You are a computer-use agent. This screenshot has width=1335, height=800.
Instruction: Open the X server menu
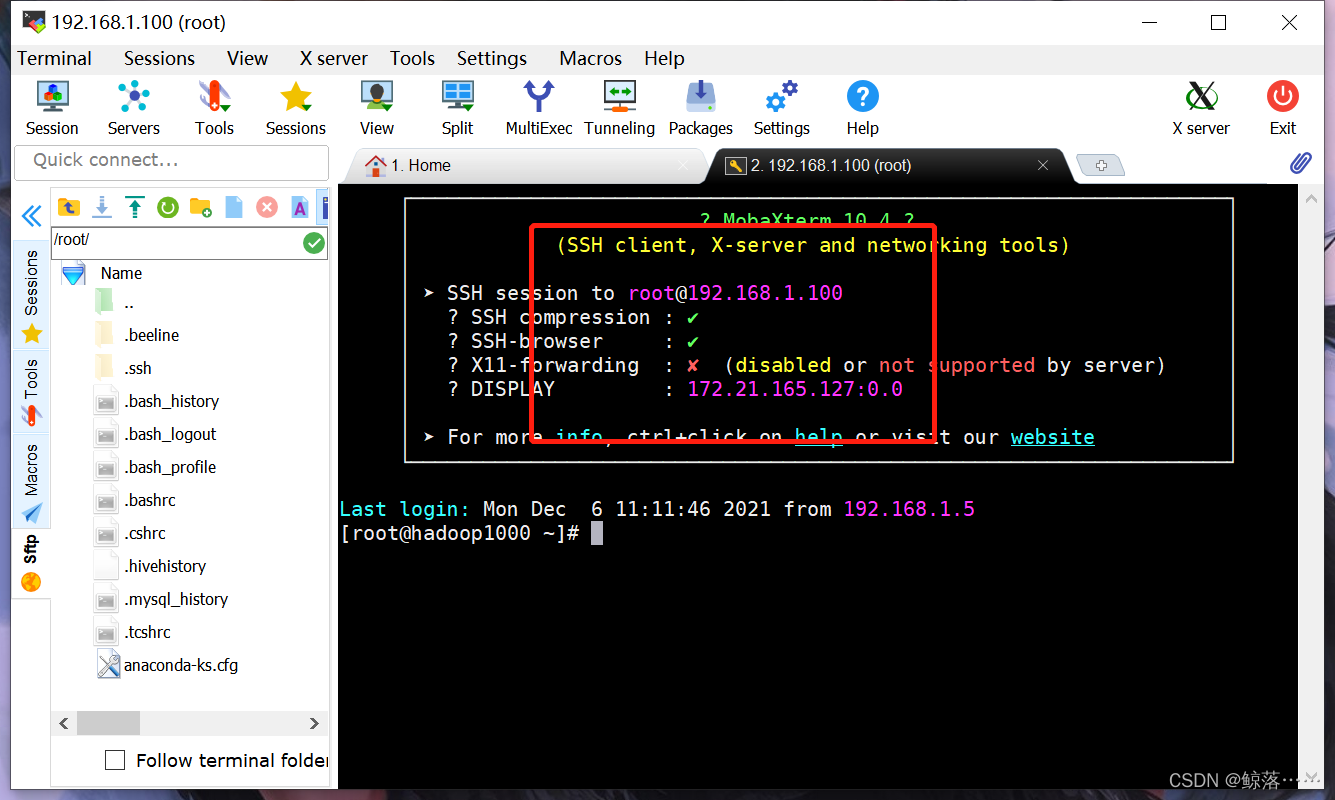tap(333, 58)
